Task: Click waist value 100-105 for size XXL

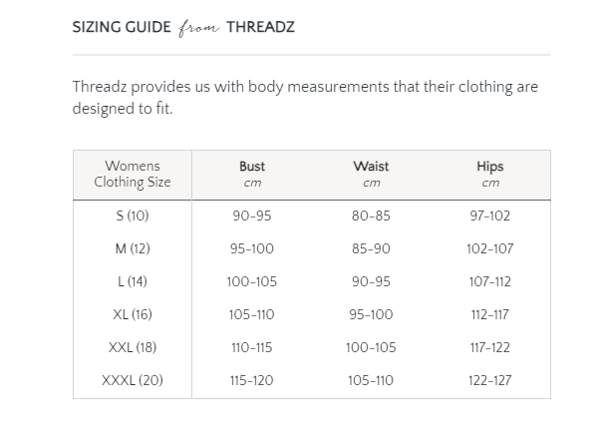Action: (371, 347)
